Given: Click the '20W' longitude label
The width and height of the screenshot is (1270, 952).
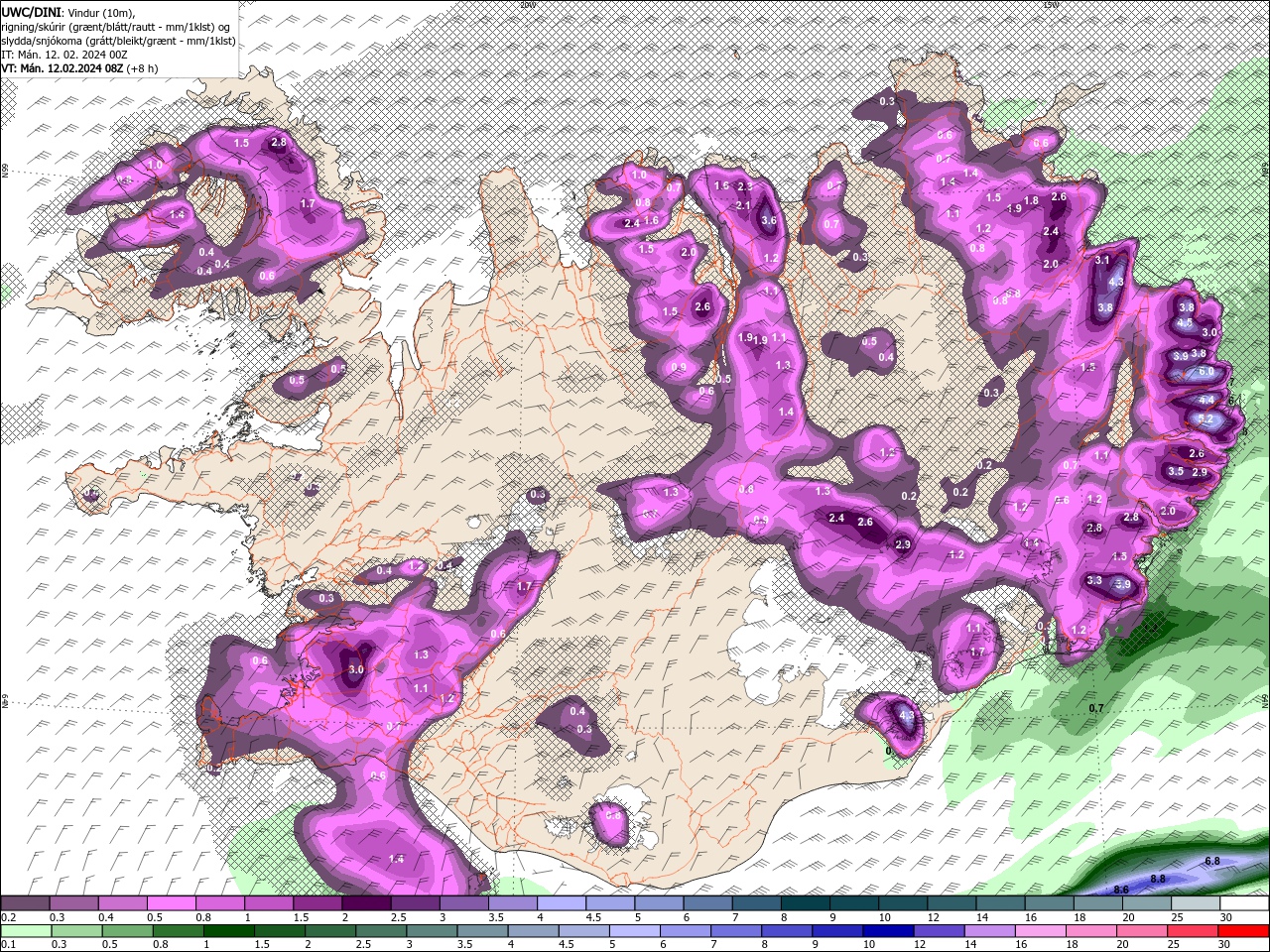Looking at the screenshot, I should tap(527, 4).
